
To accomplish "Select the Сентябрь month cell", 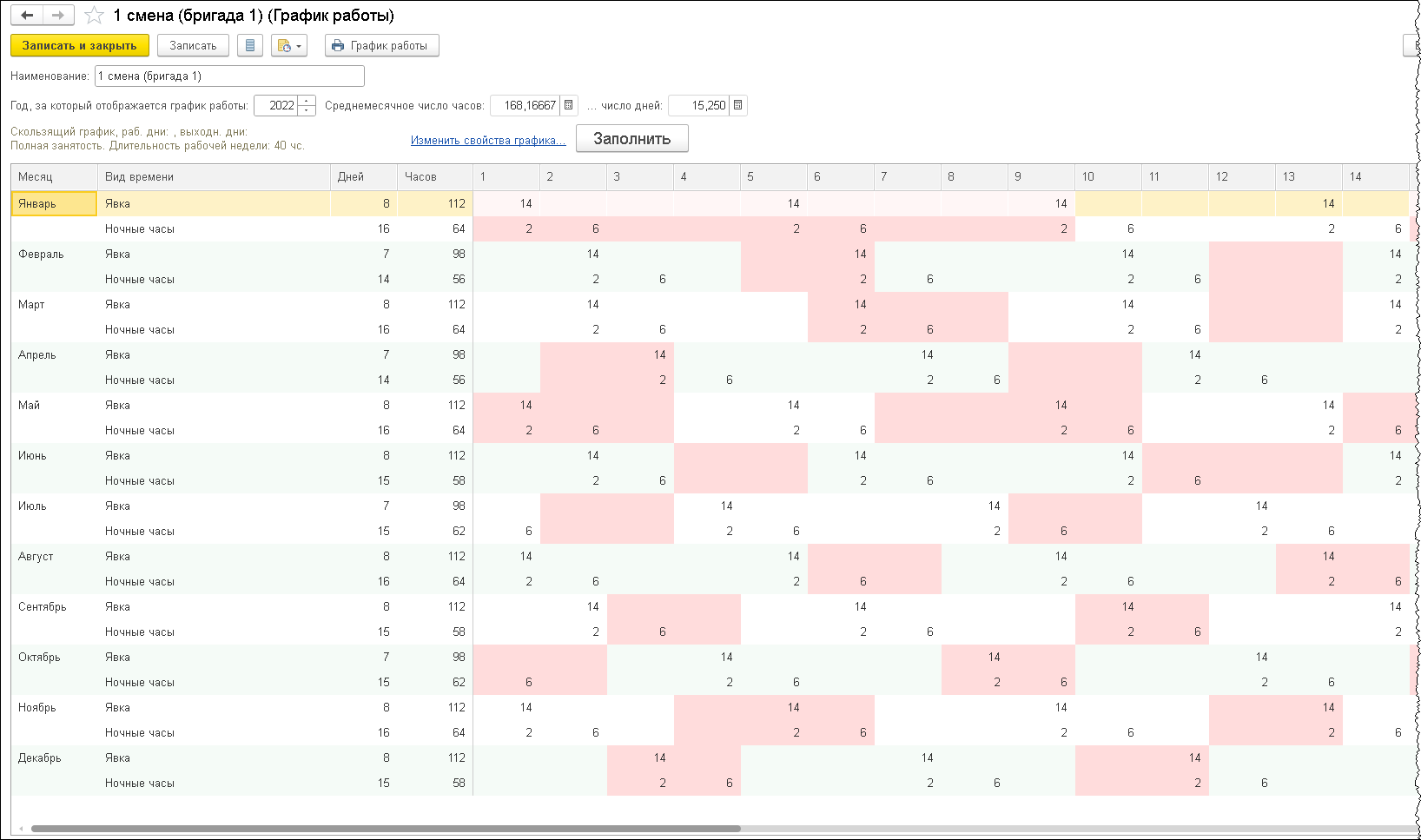I will coord(54,606).
